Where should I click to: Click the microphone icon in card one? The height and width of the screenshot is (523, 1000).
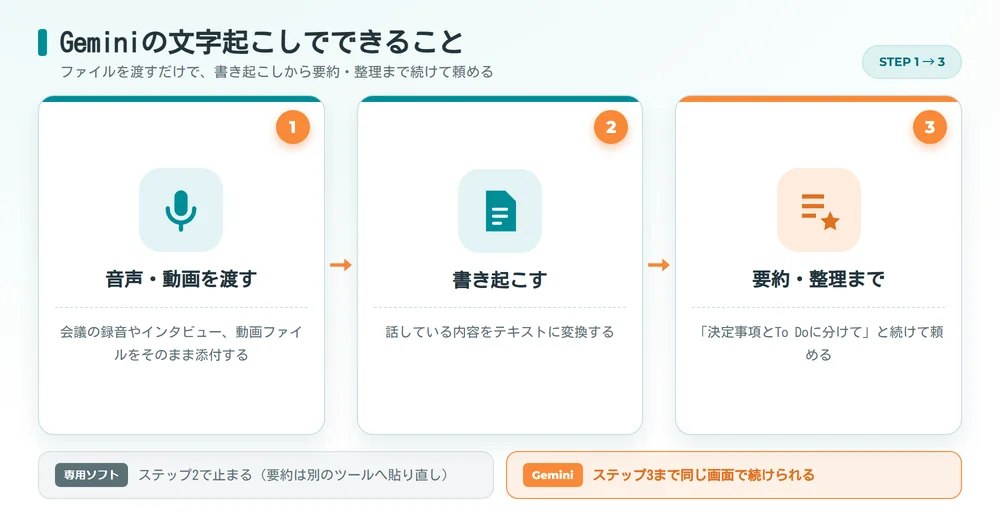(x=181, y=210)
